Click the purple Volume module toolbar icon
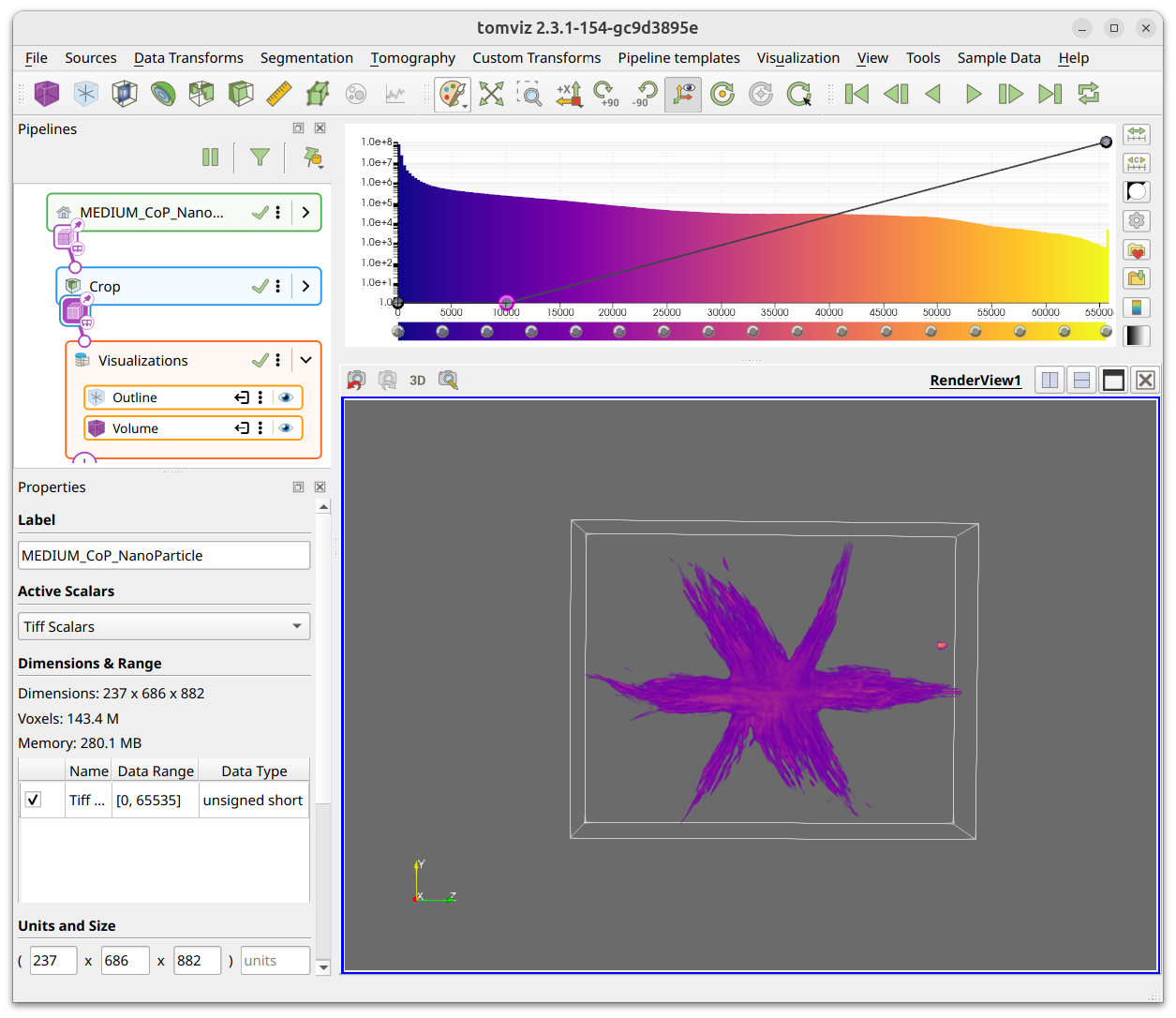 click(x=47, y=94)
